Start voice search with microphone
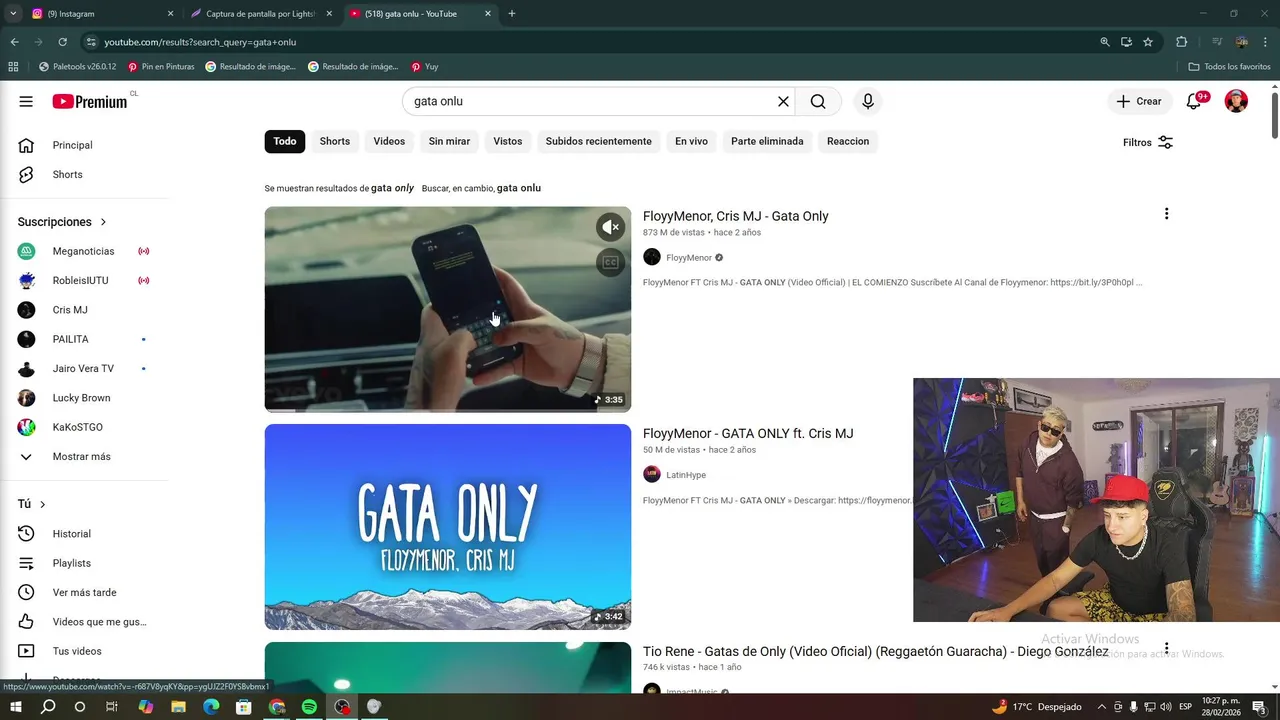Image resolution: width=1280 pixels, height=720 pixels. 867,101
